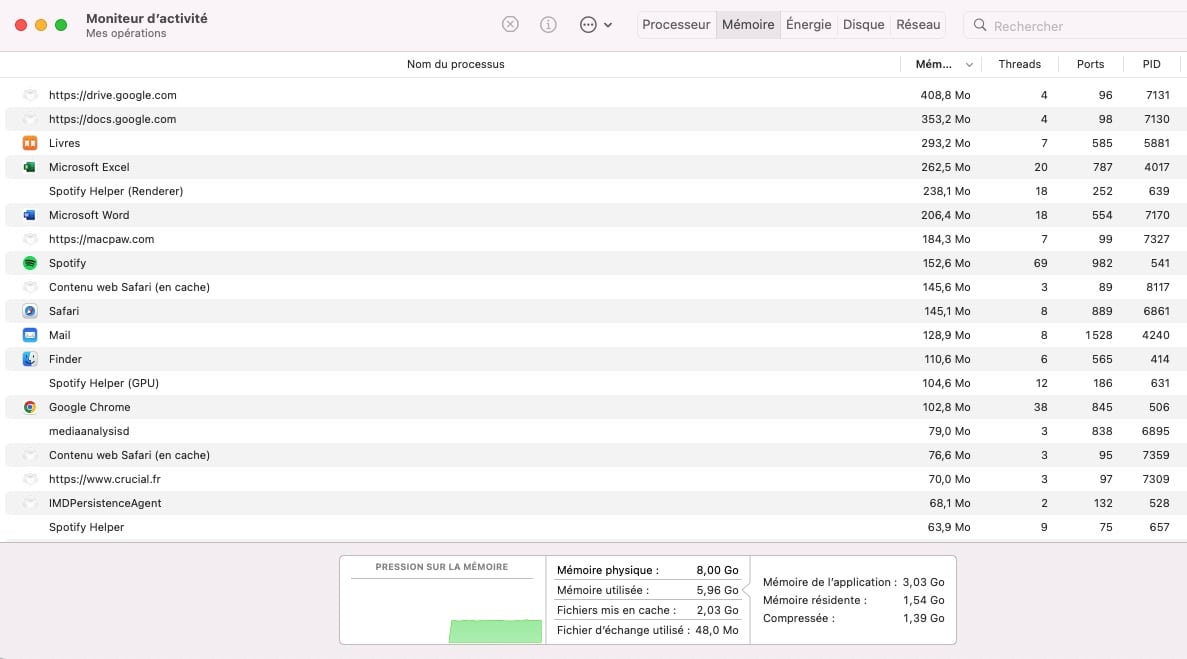
Task: Click the Finder face icon
Action: click(30, 359)
